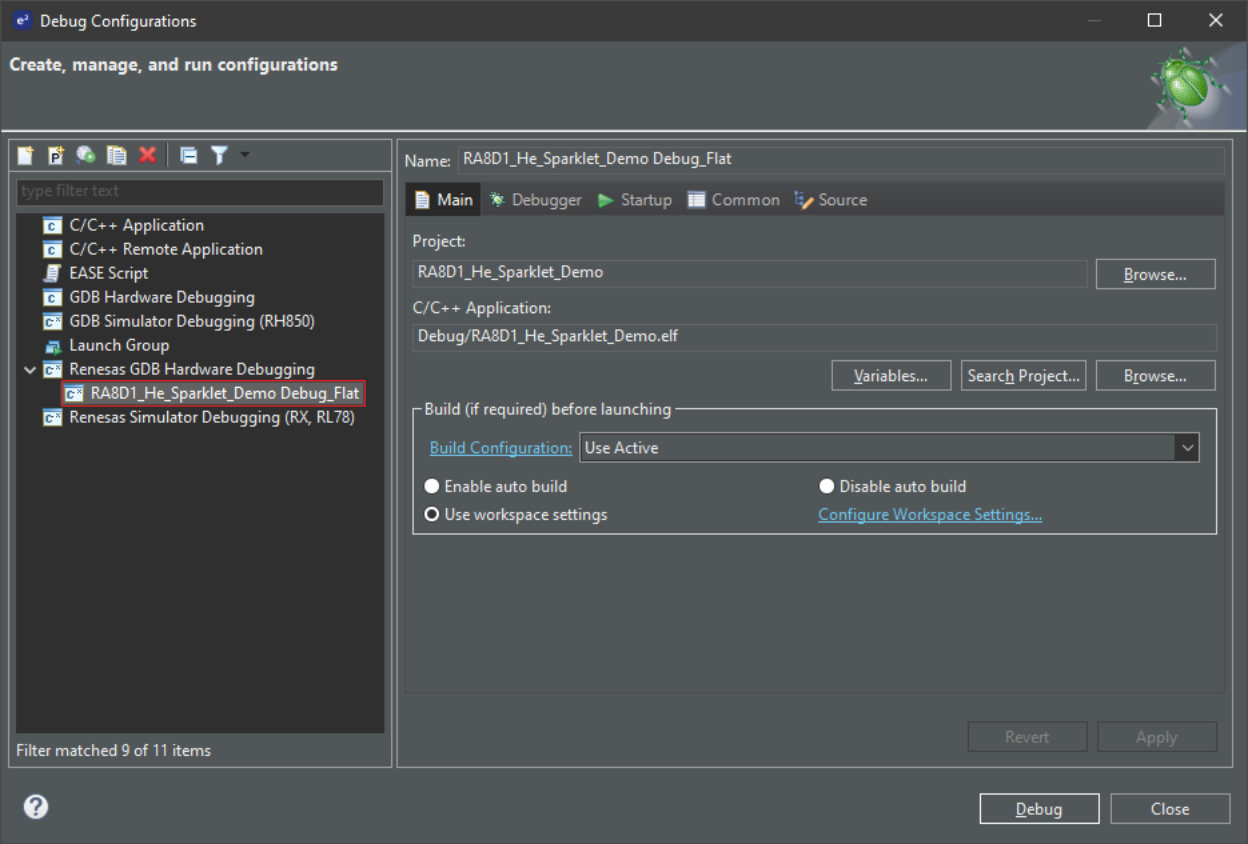Open Configure Workspace Settings link
The width and height of the screenshot is (1248, 844).
(x=930, y=515)
